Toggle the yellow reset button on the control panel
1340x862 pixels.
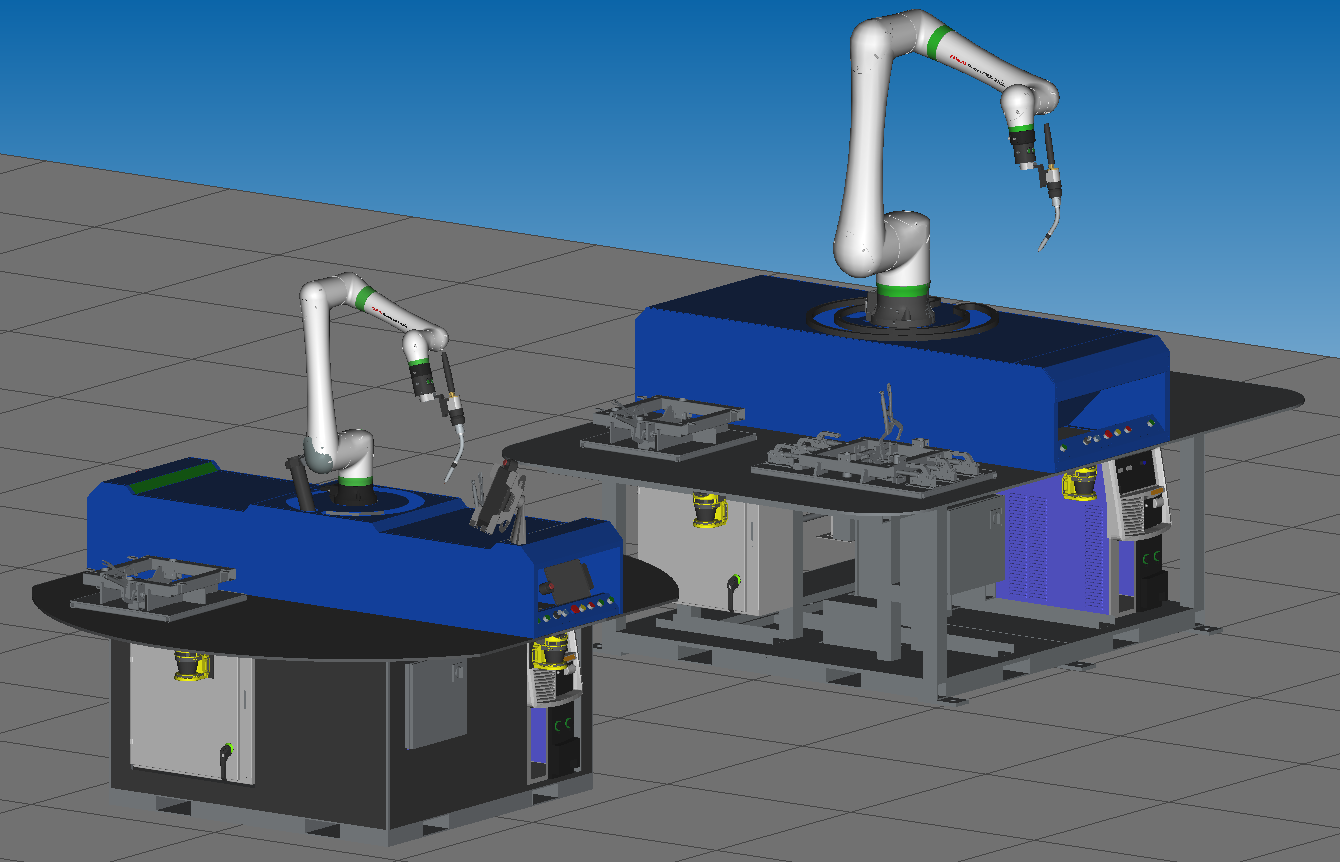(x=582, y=609)
